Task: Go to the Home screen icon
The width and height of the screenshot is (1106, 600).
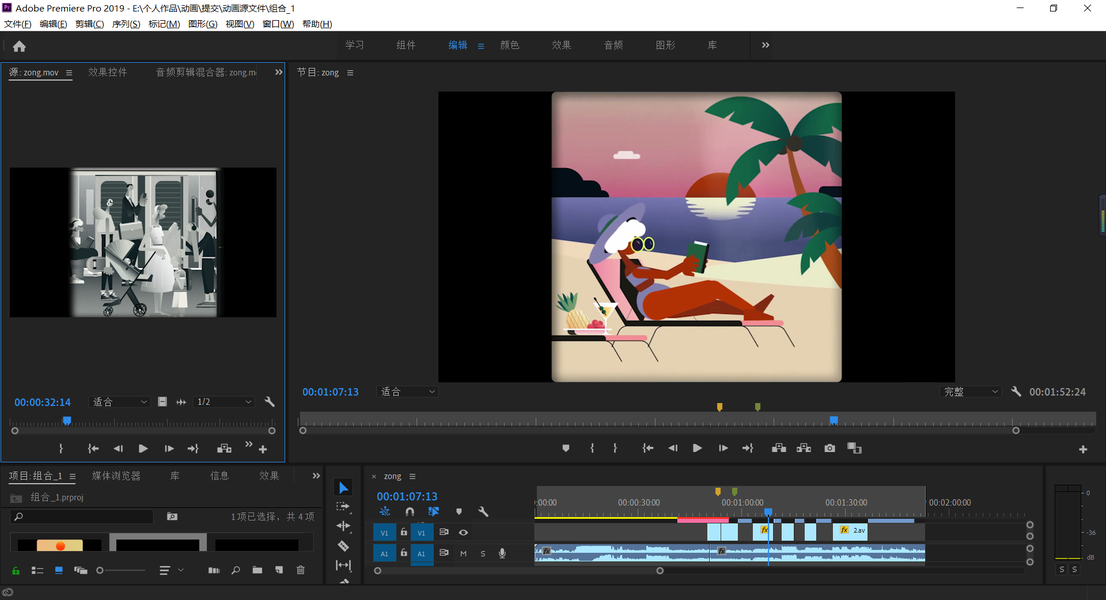Action: (x=19, y=47)
